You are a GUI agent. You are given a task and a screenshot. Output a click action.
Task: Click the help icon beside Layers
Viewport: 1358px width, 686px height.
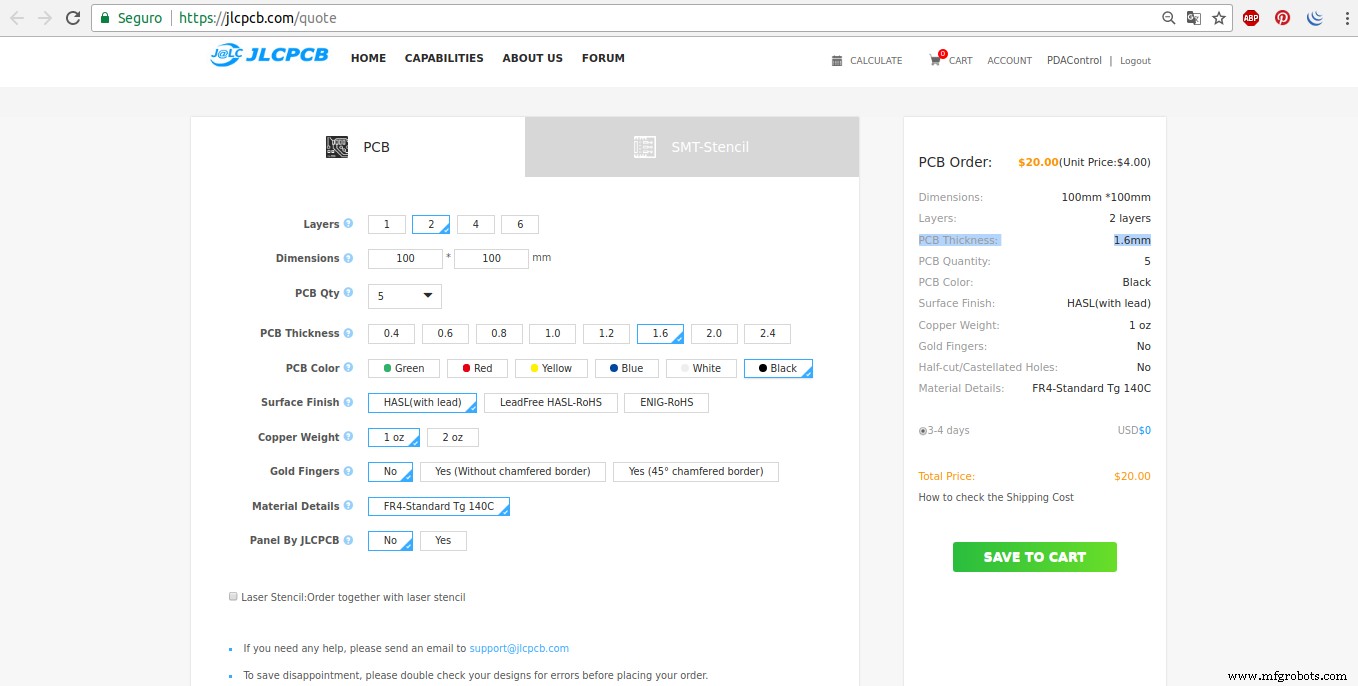click(x=348, y=224)
